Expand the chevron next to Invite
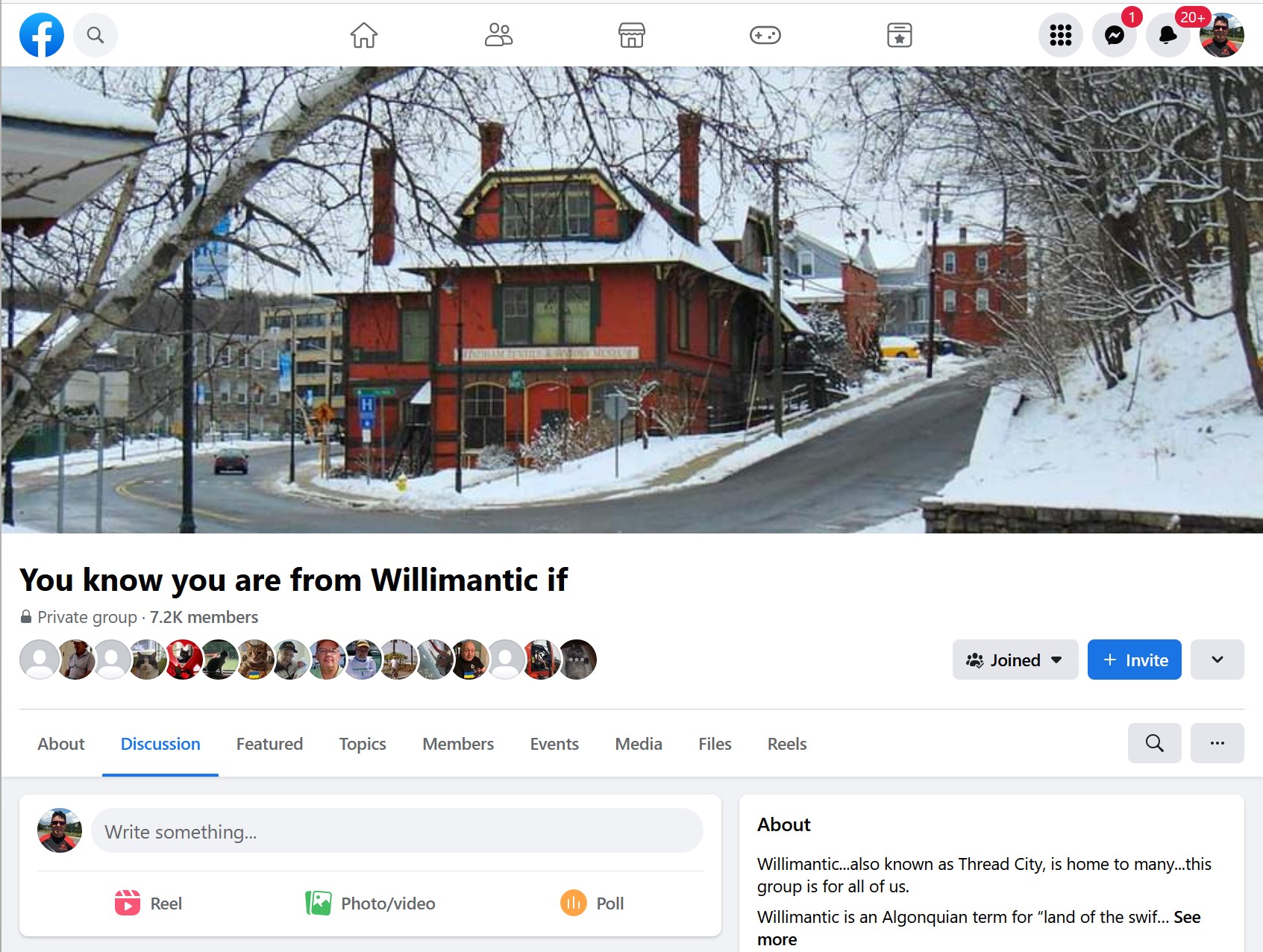Screen dimensions: 1263x952 coord(1217,660)
